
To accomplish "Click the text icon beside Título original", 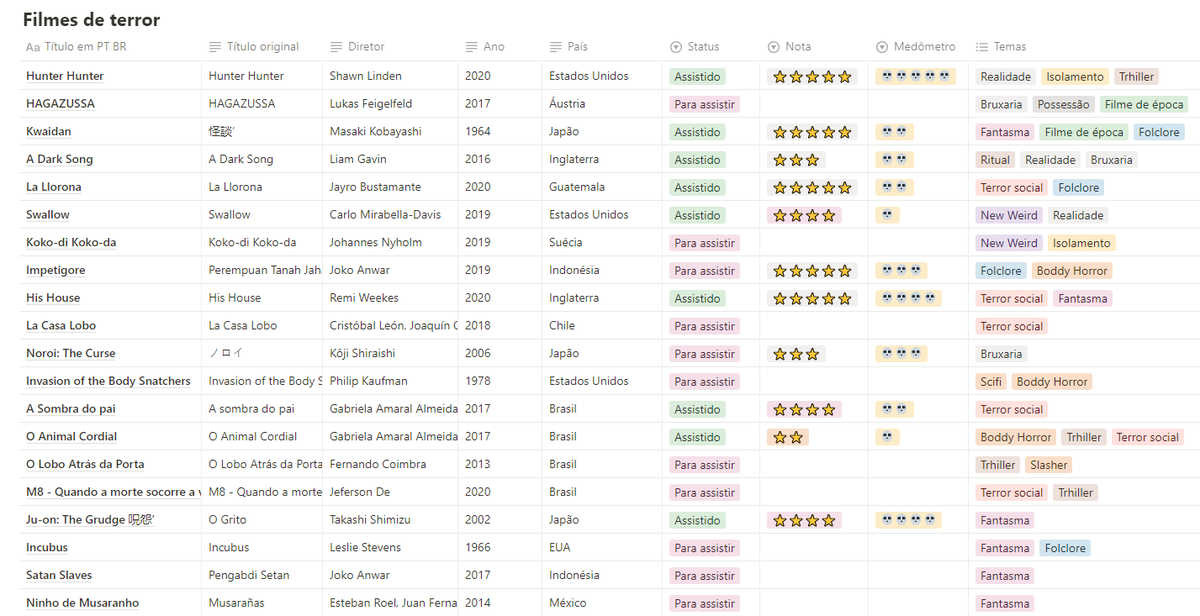I will tap(215, 47).
